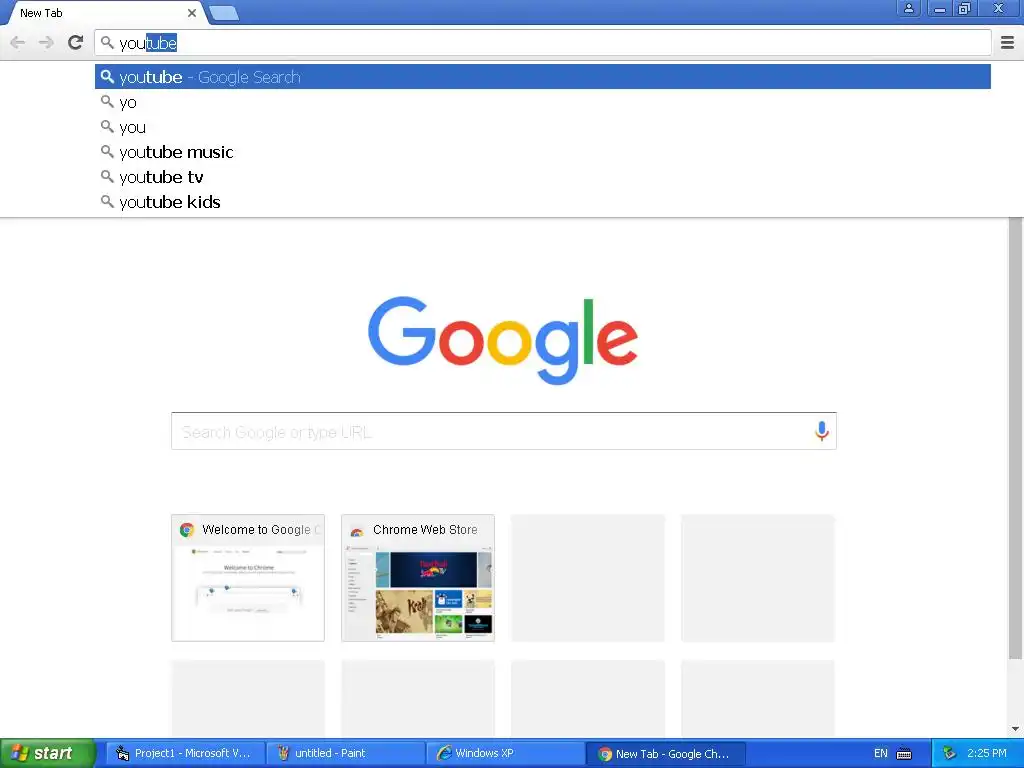Open the Windows start menu
This screenshot has width=1024, height=768.
[x=47, y=754]
